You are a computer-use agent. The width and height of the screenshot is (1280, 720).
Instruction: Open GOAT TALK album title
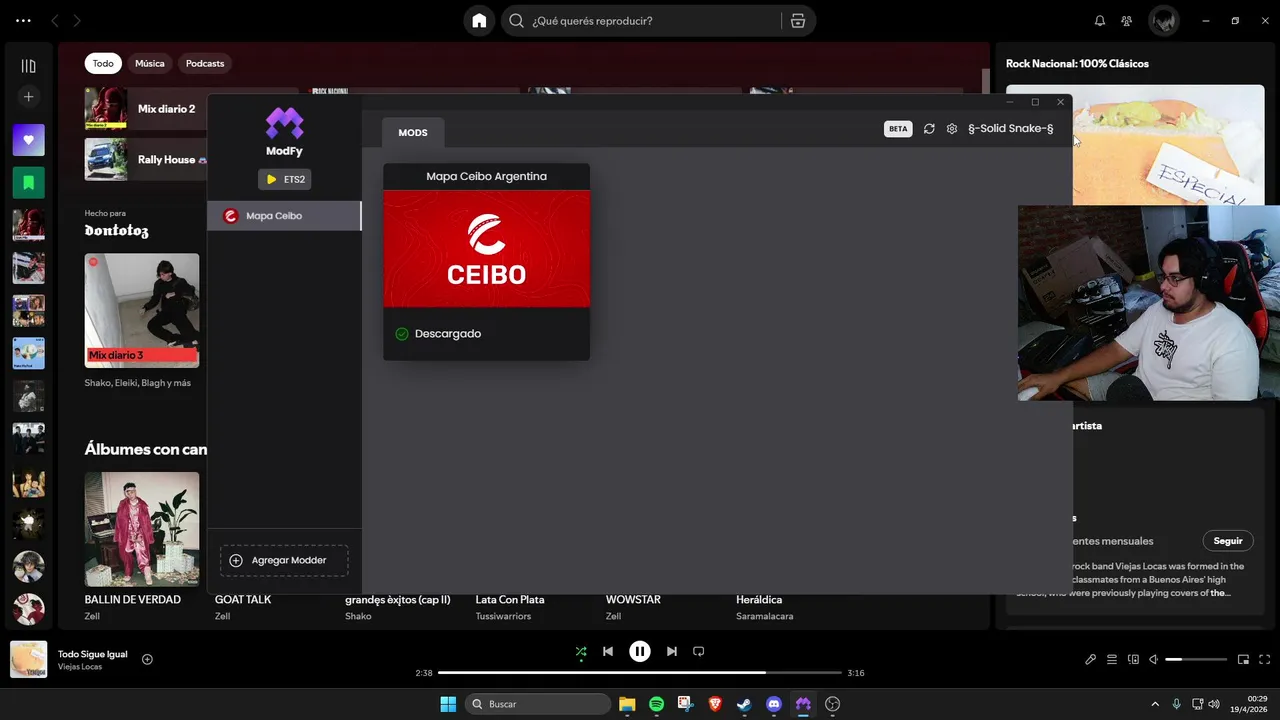coord(243,600)
